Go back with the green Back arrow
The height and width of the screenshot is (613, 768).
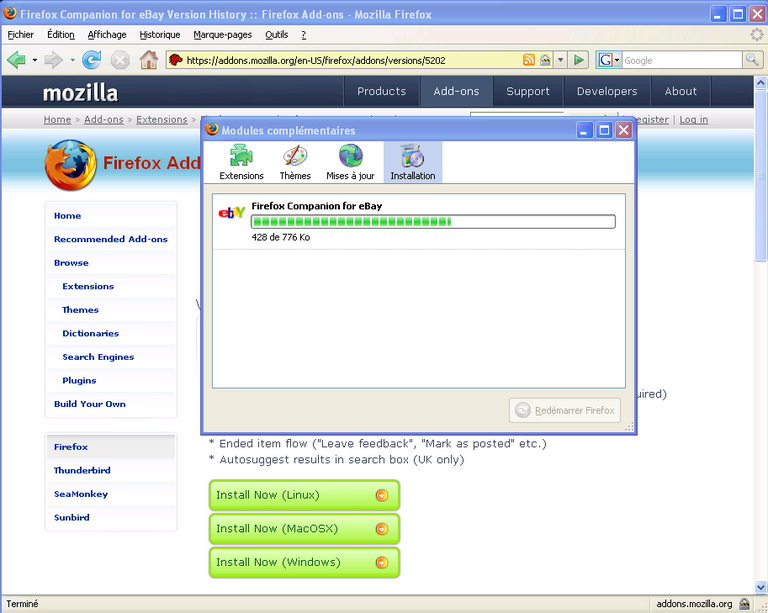tap(16, 60)
